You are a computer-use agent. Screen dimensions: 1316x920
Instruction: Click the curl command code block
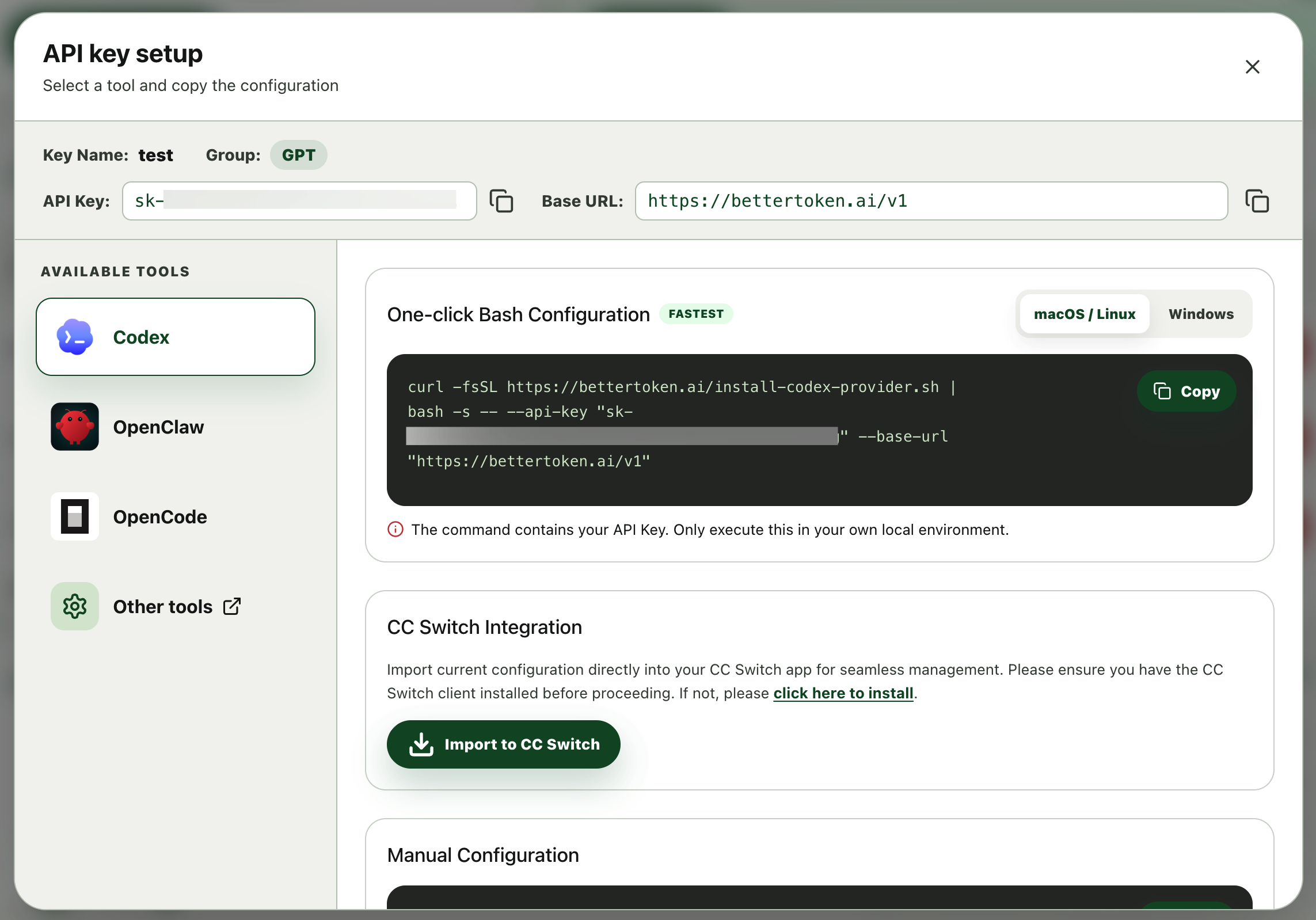pos(820,430)
